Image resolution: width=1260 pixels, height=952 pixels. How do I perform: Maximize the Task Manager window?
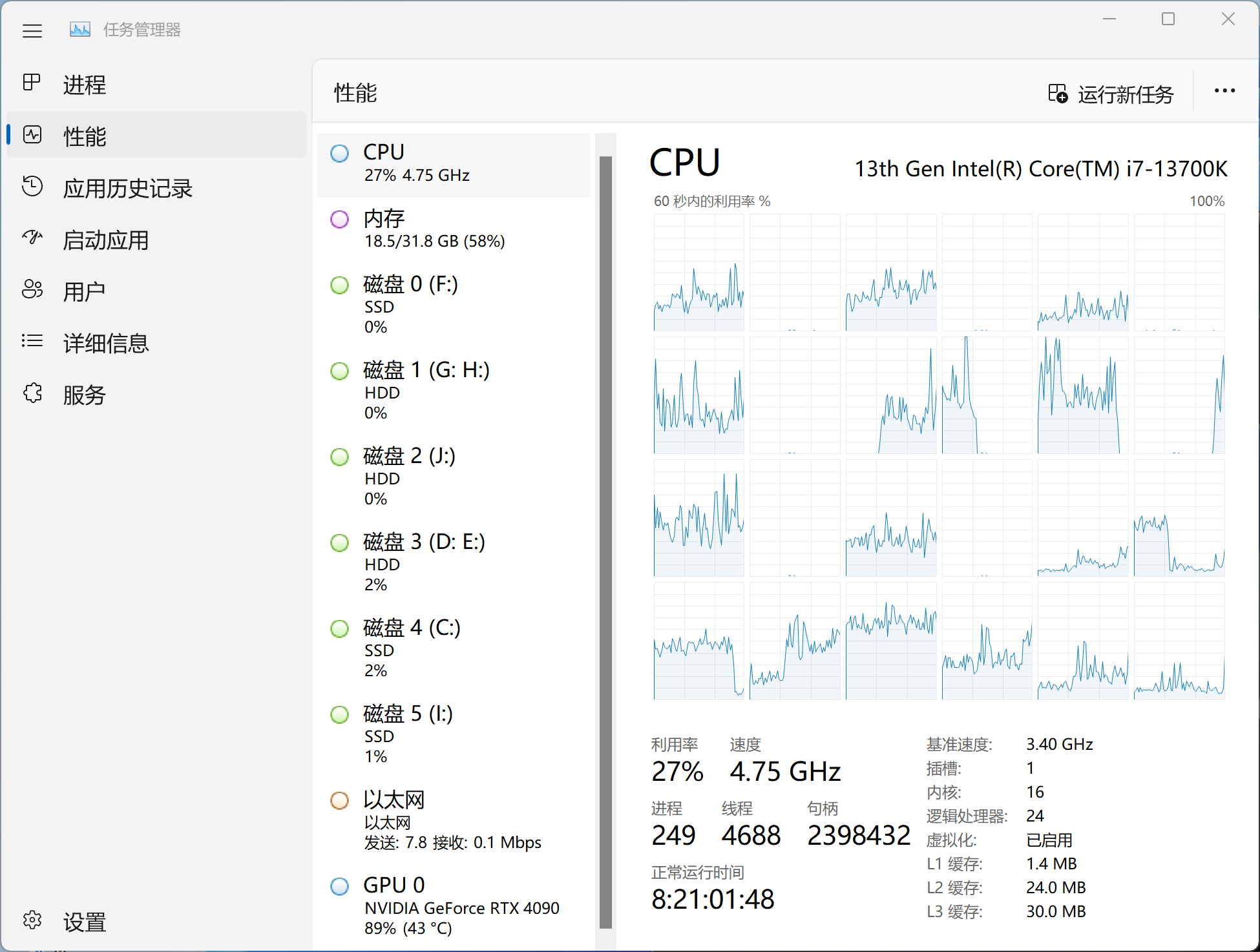(x=1168, y=19)
